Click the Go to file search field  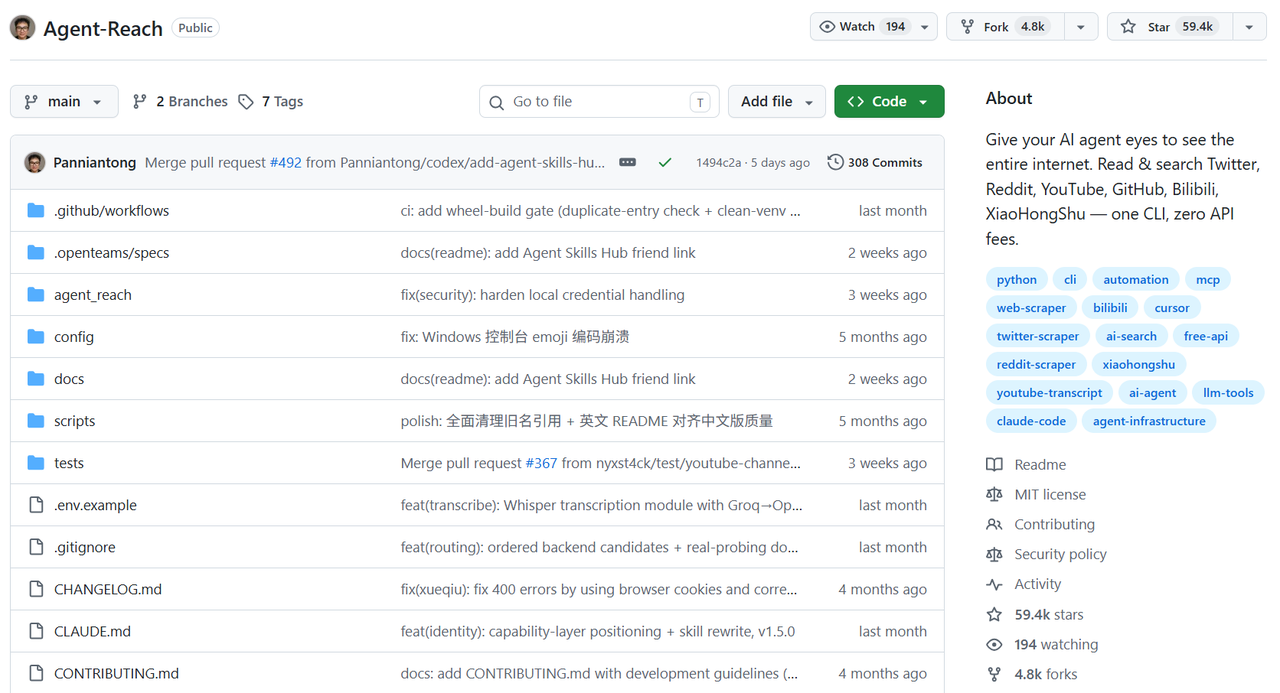click(x=599, y=101)
